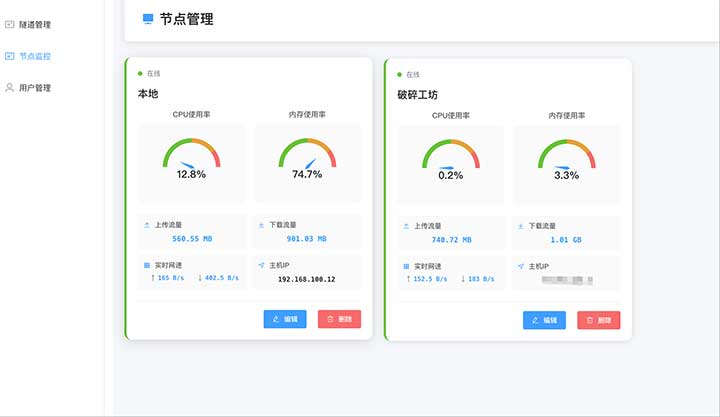Image resolution: width=720 pixels, height=417 pixels.
Task: Click the upload traffic icon on 本地 card
Action: (x=146, y=225)
